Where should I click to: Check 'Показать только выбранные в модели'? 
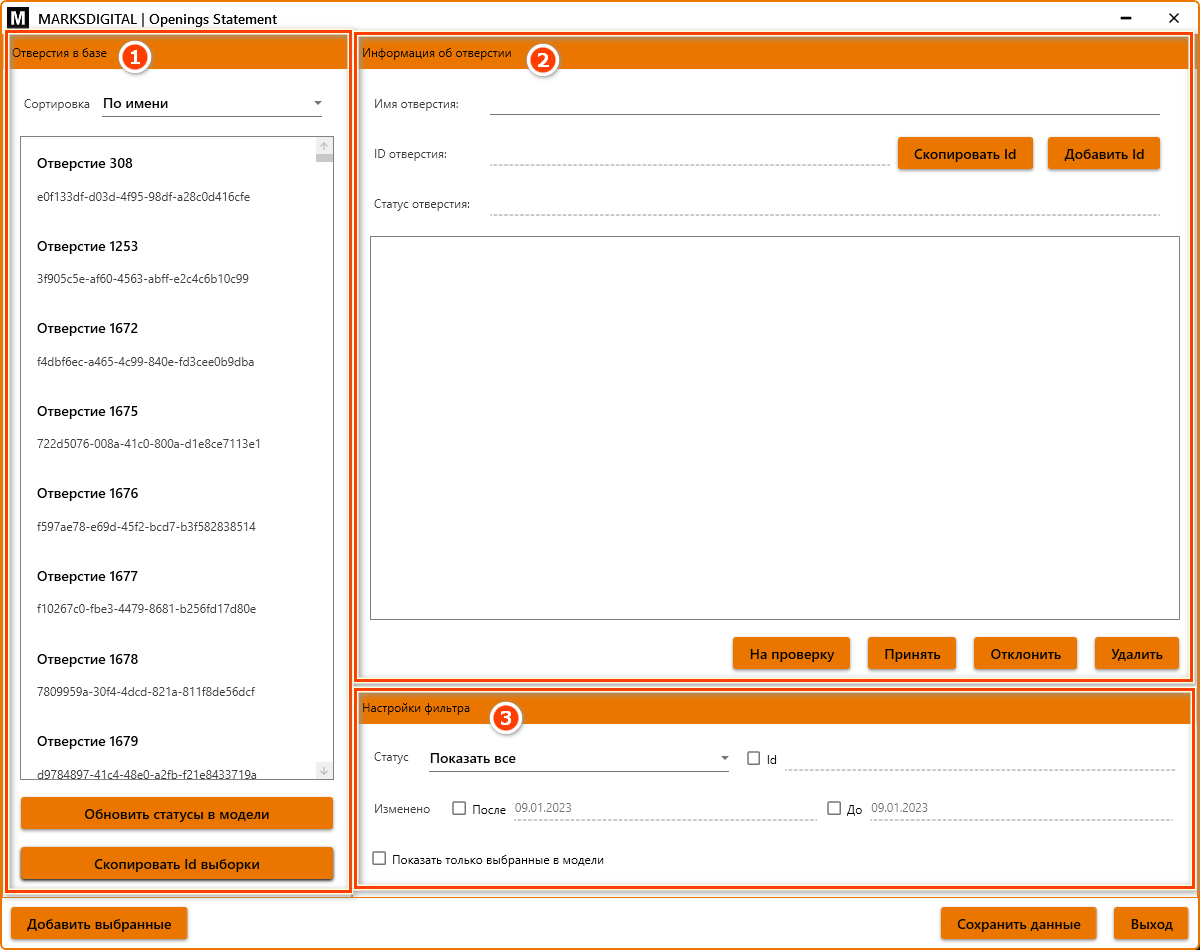pyautogui.click(x=379, y=858)
